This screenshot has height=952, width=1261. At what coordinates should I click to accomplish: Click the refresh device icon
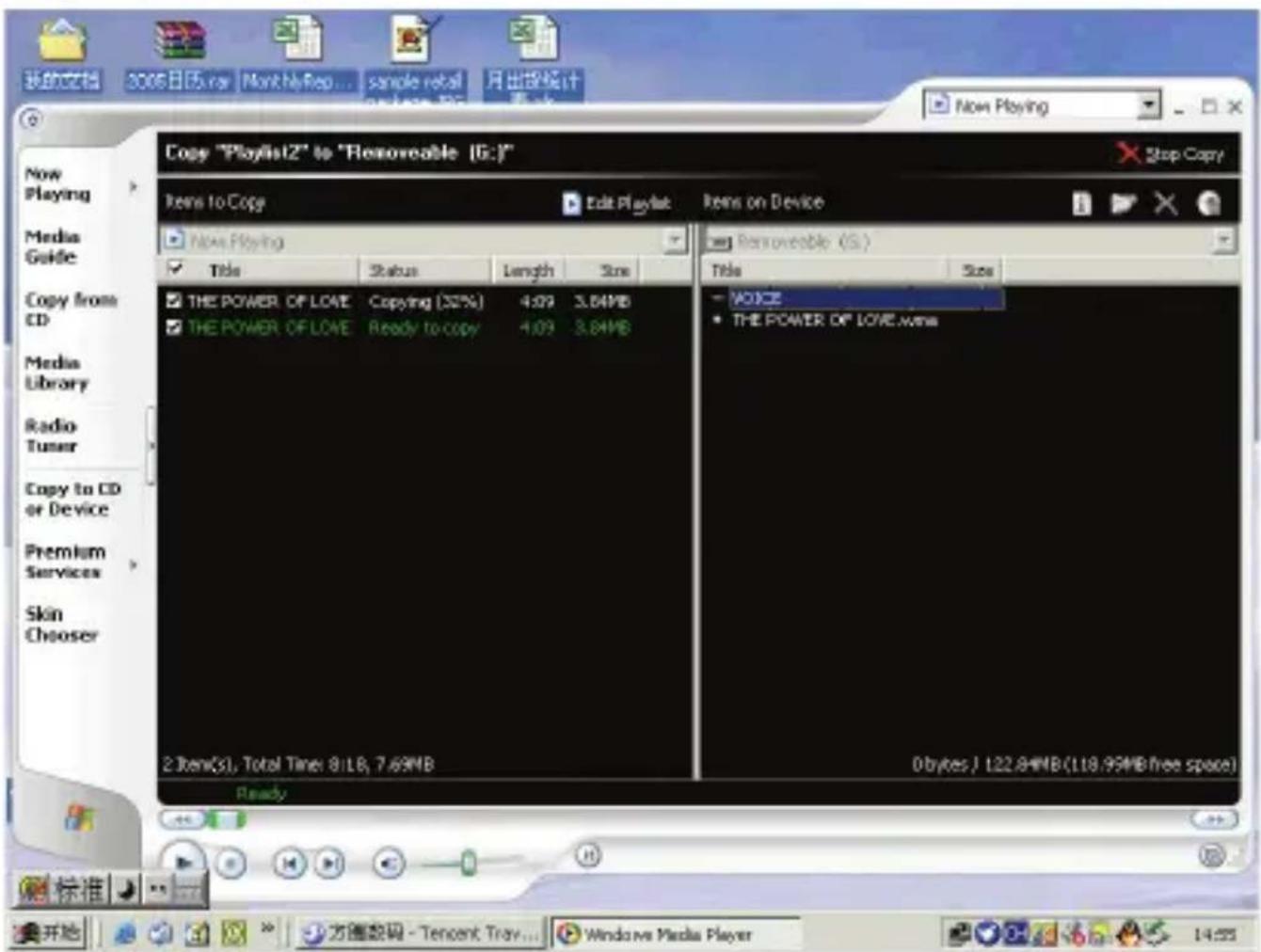click(1209, 203)
